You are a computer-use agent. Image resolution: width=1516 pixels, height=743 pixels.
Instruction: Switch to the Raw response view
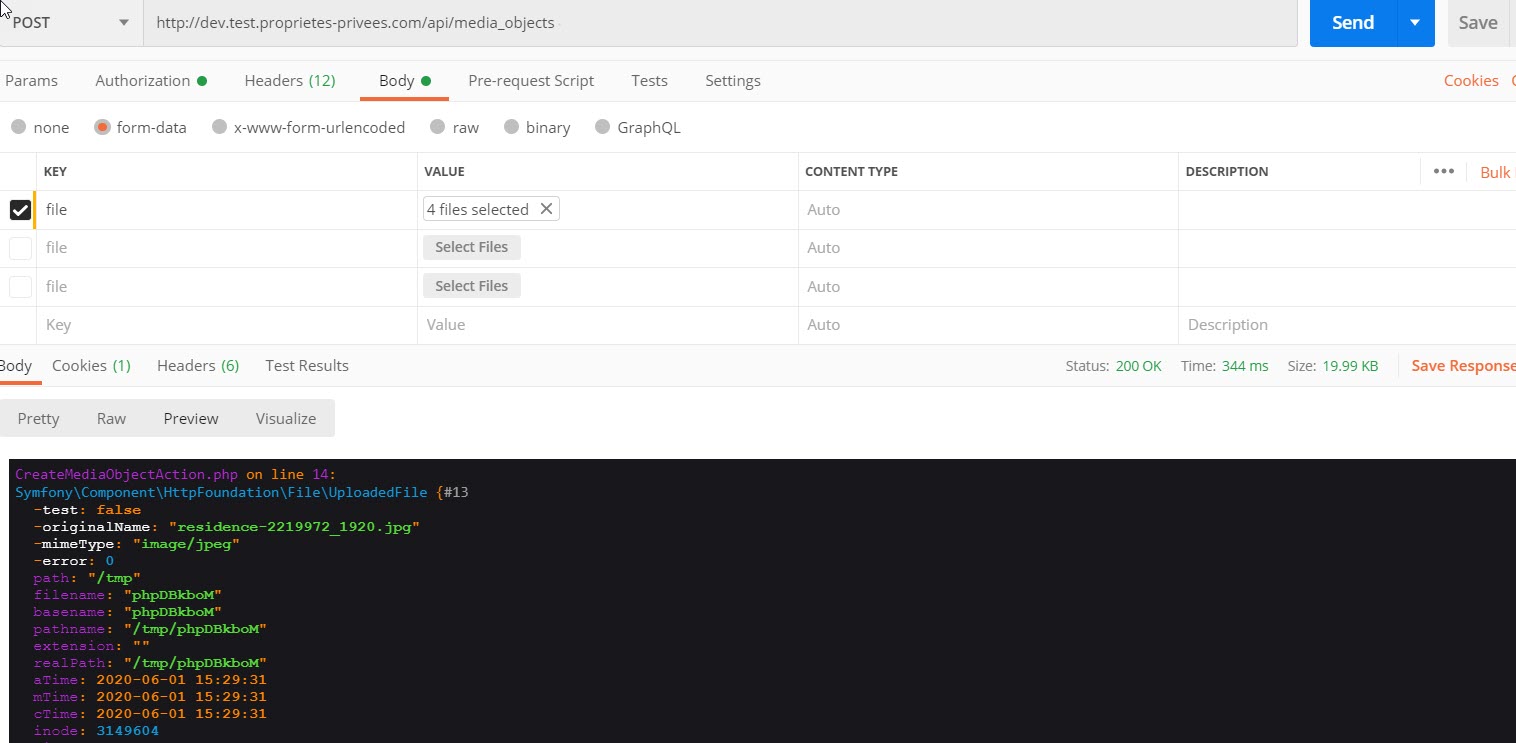click(111, 418)
